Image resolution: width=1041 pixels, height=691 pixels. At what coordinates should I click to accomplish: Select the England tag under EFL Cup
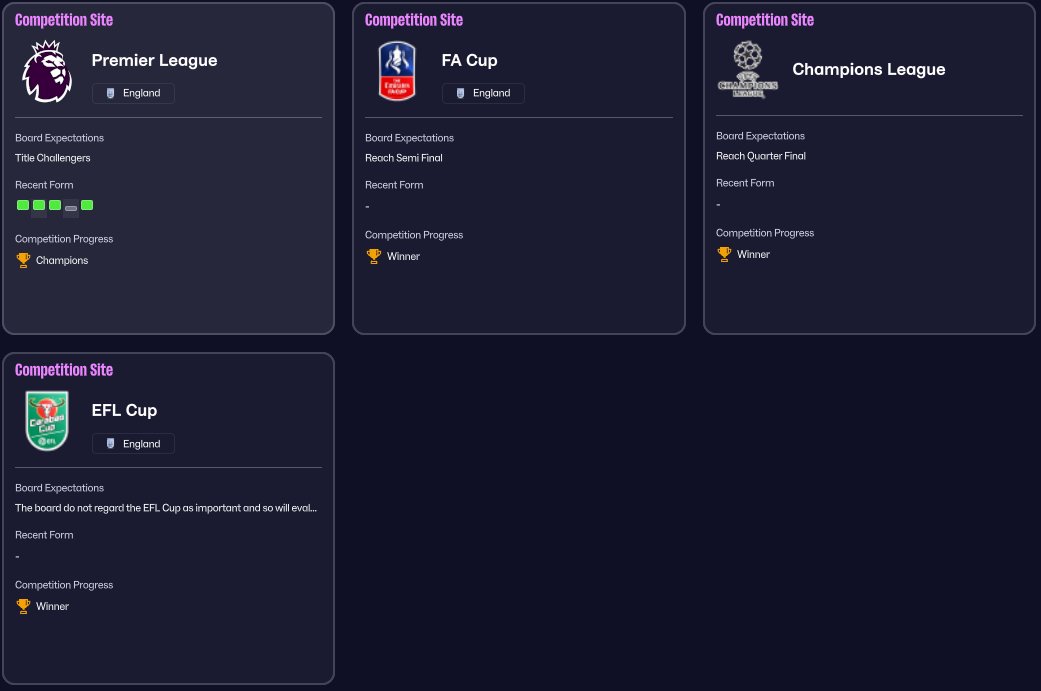point(133,443)
